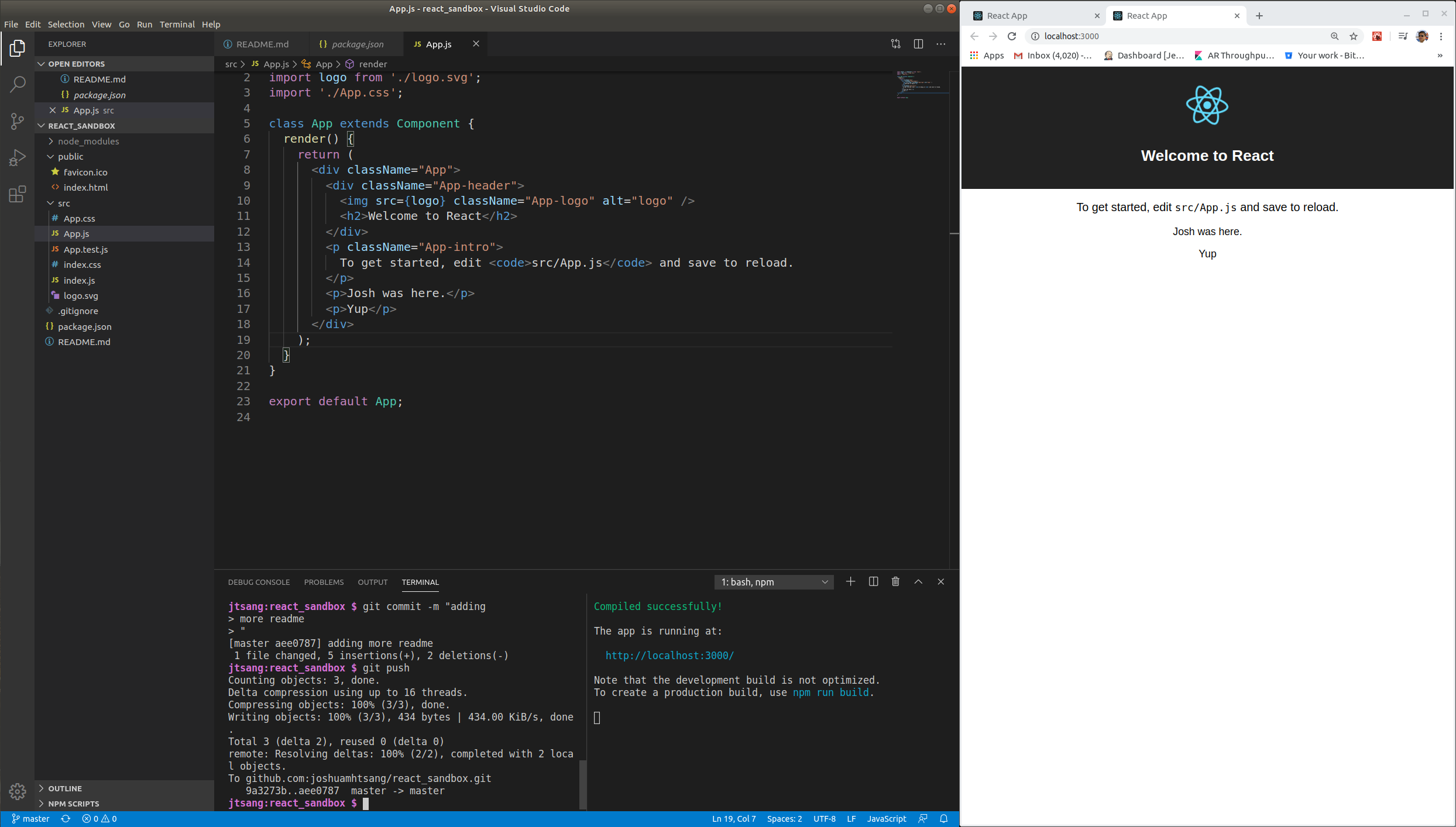The width and height of the screenshot is (1456, 827).
Task: Click the http://localhost:3000/ link in terminal
Action: pyautogui.click(x=669, y=655)
